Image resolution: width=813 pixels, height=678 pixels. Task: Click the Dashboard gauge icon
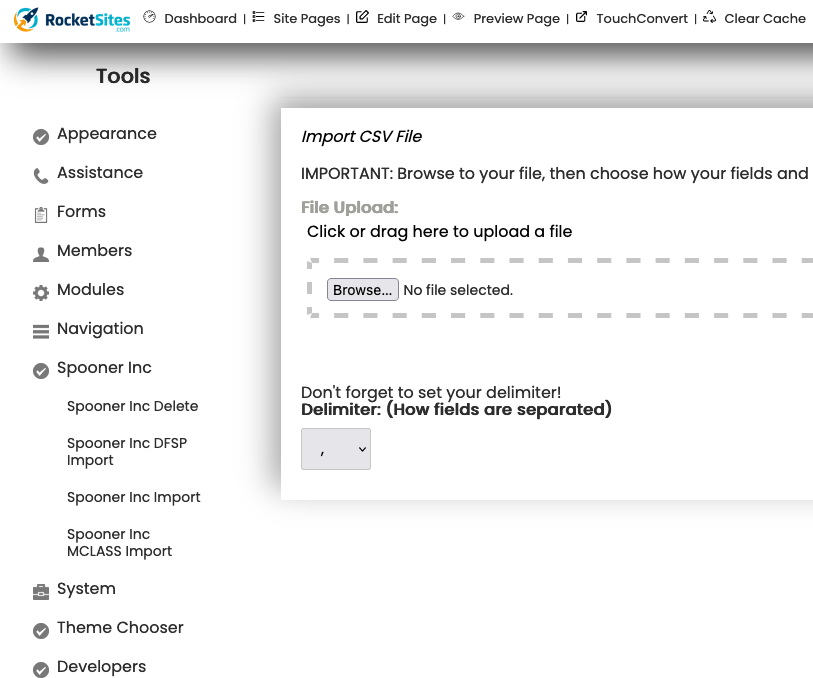[150, 17]
